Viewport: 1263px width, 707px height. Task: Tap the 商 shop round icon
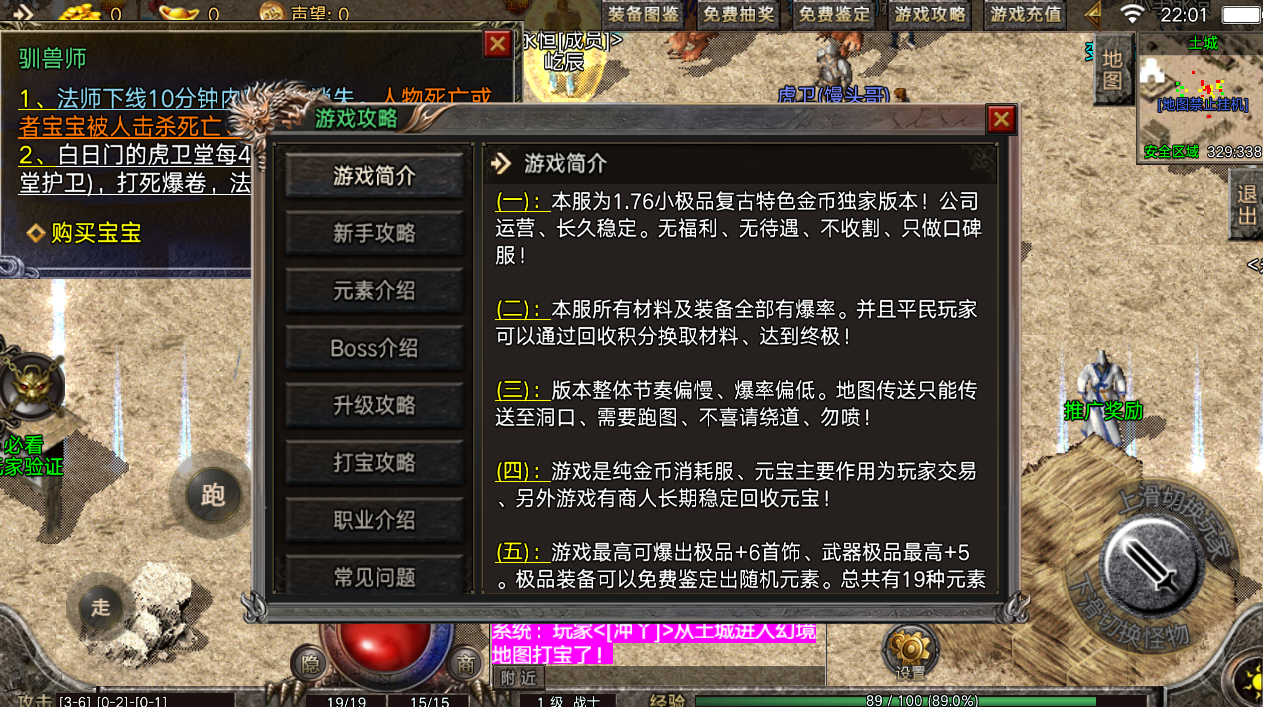point(464,664)
